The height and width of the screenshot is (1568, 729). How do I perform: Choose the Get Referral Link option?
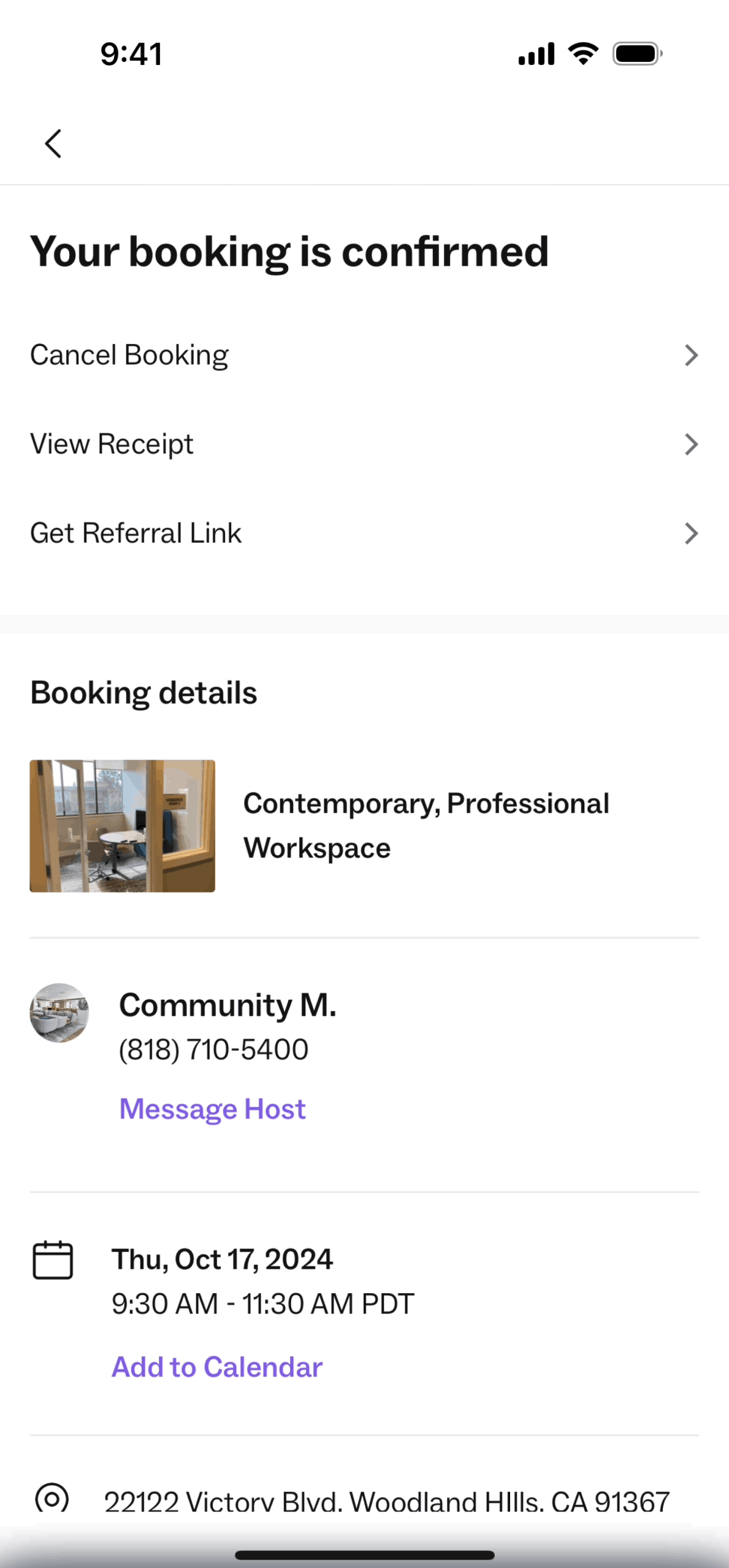pos(136,533)
